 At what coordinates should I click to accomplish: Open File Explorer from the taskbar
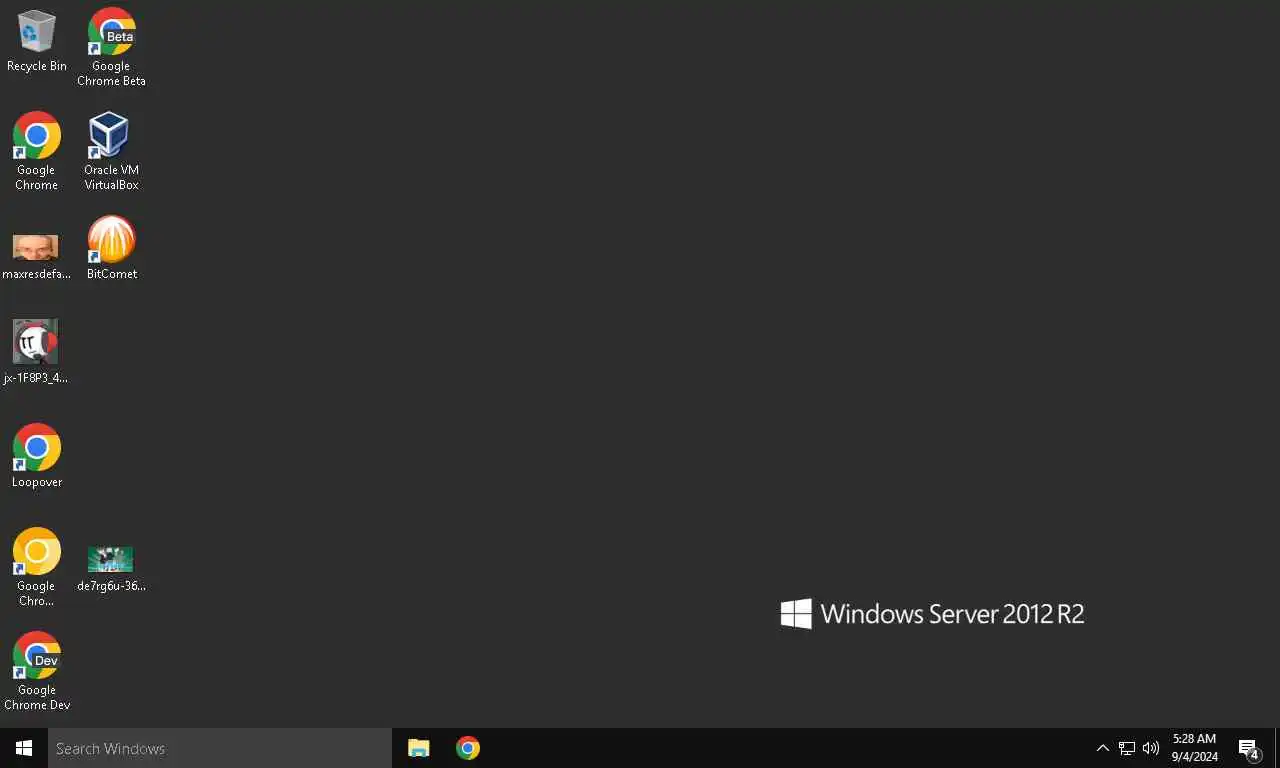(419, 748)
